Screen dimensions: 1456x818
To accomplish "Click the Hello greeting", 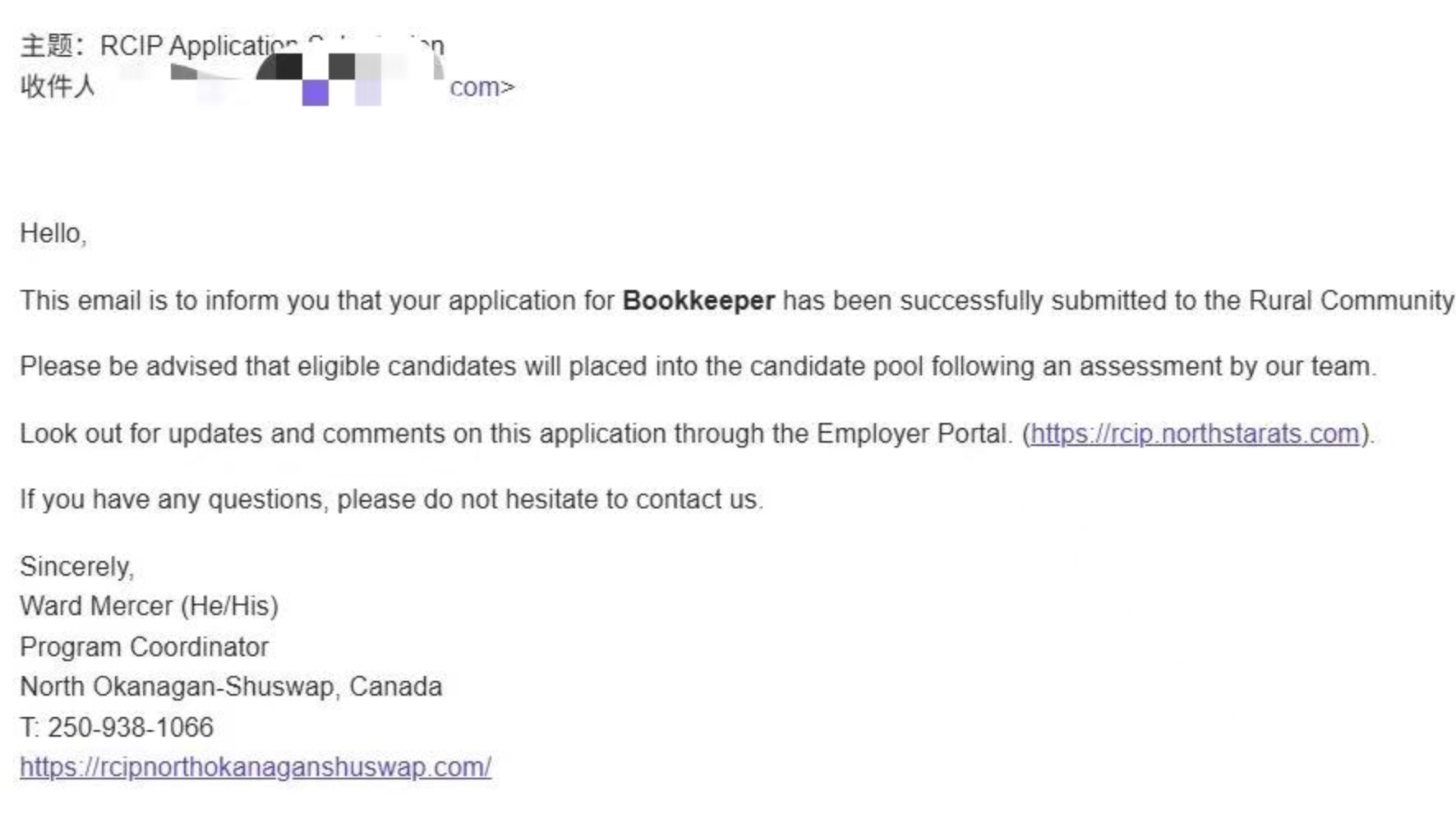I will (53, 233).
